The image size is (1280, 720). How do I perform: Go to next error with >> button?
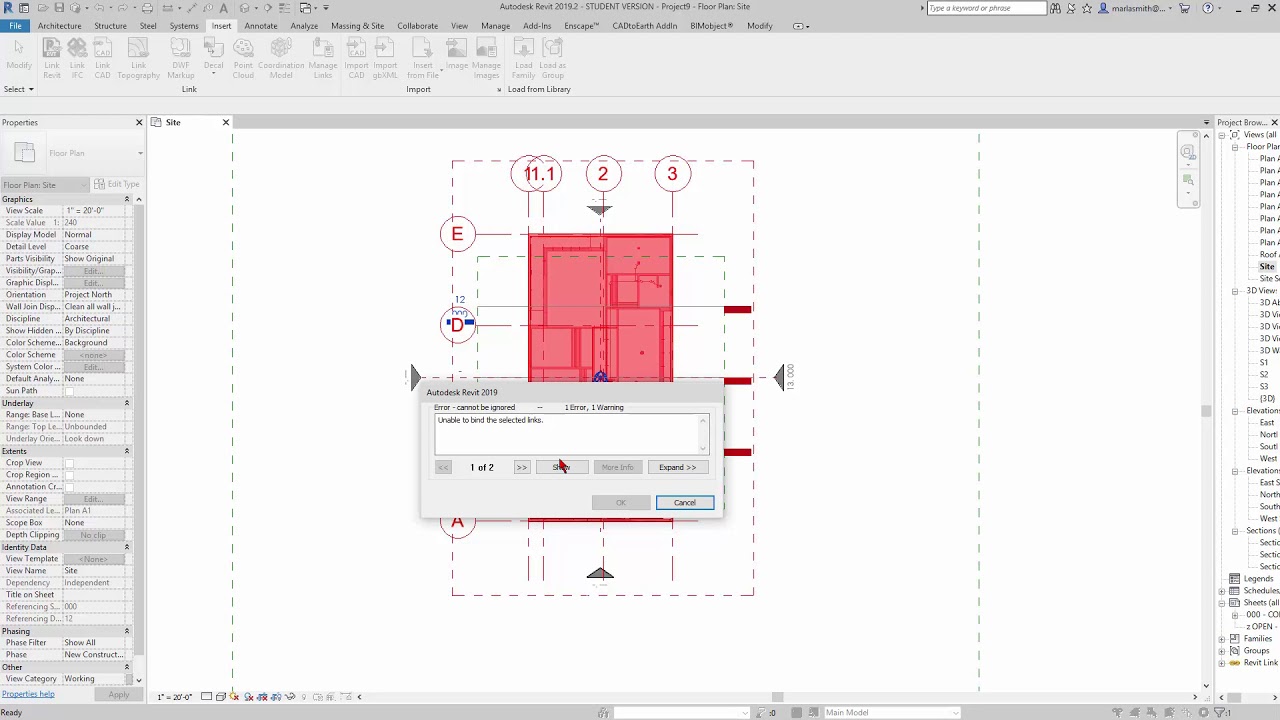click(521, 467)
